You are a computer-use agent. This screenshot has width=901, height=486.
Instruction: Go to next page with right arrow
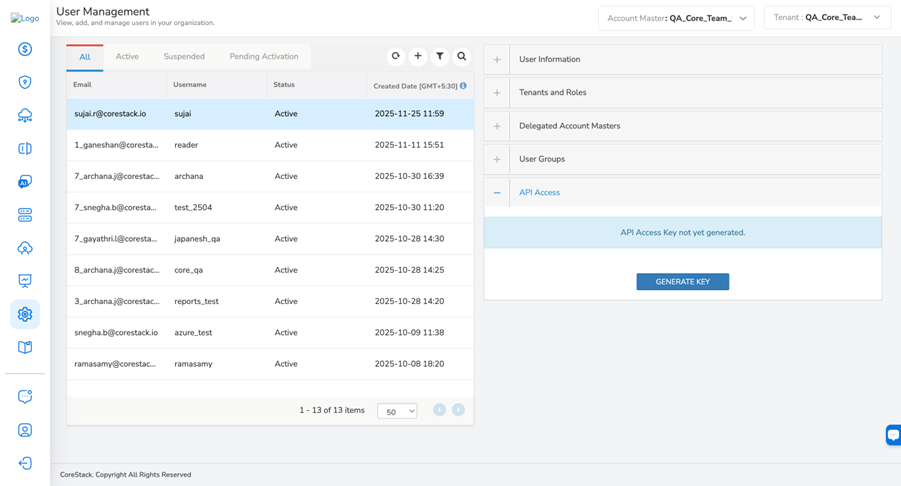pos(458,410)
